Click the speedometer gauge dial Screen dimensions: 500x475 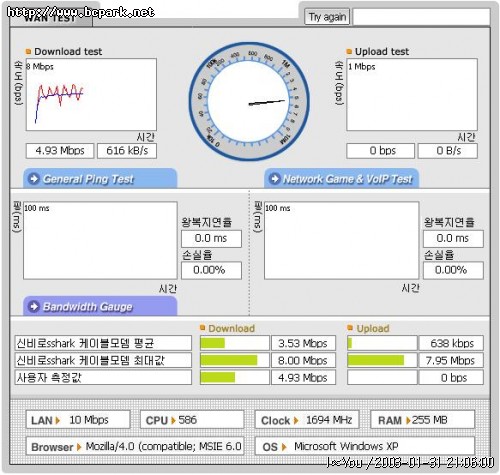click(249, 102)
